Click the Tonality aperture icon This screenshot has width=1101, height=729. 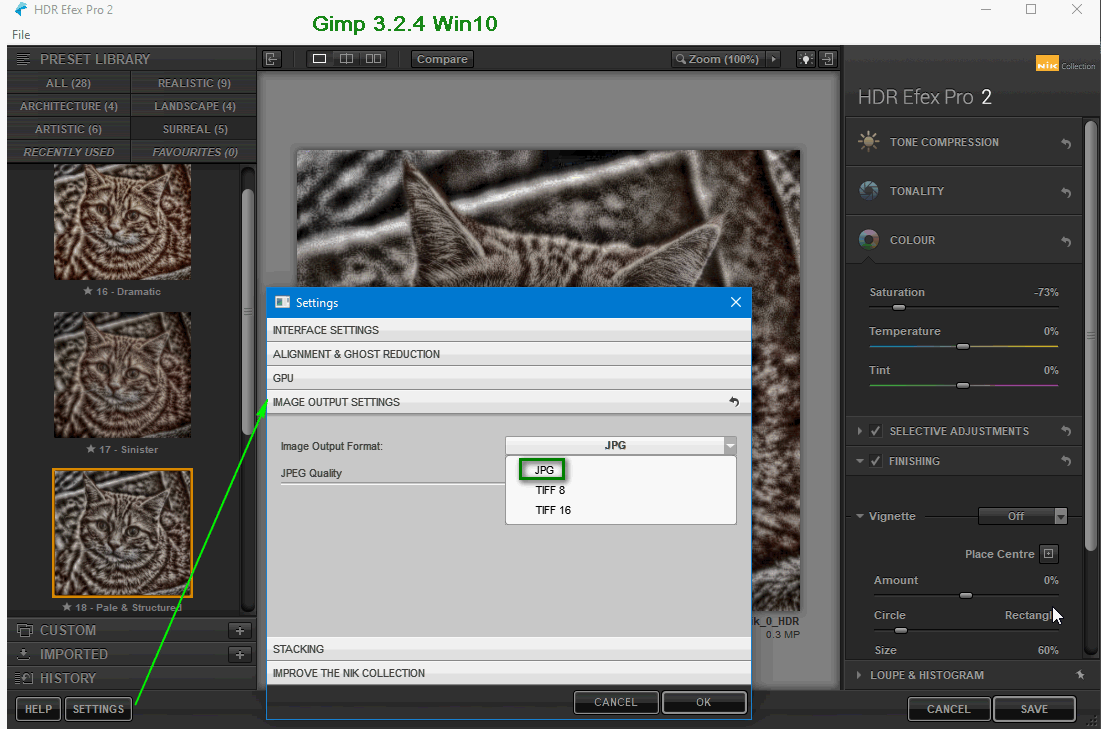click(869, 190)
